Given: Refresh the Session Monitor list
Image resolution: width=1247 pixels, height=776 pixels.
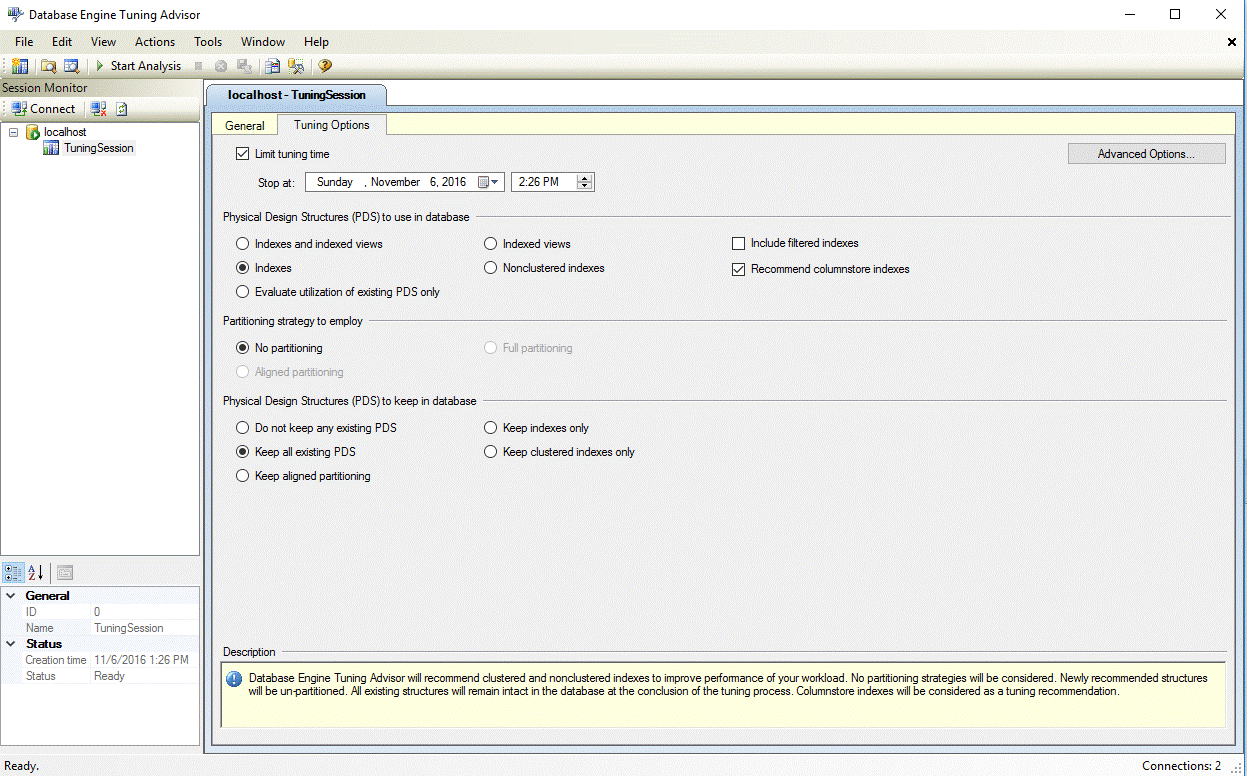Looking at the screenshot, I should [122, 109].
